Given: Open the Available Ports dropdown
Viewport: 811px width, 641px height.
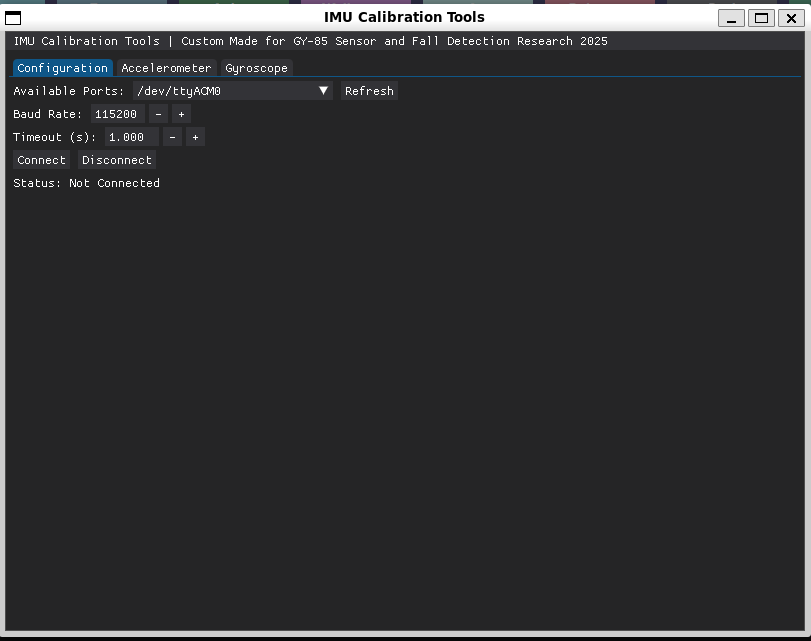Looking at the screenshot, I should pyautogui.click(x=233, y=91).
